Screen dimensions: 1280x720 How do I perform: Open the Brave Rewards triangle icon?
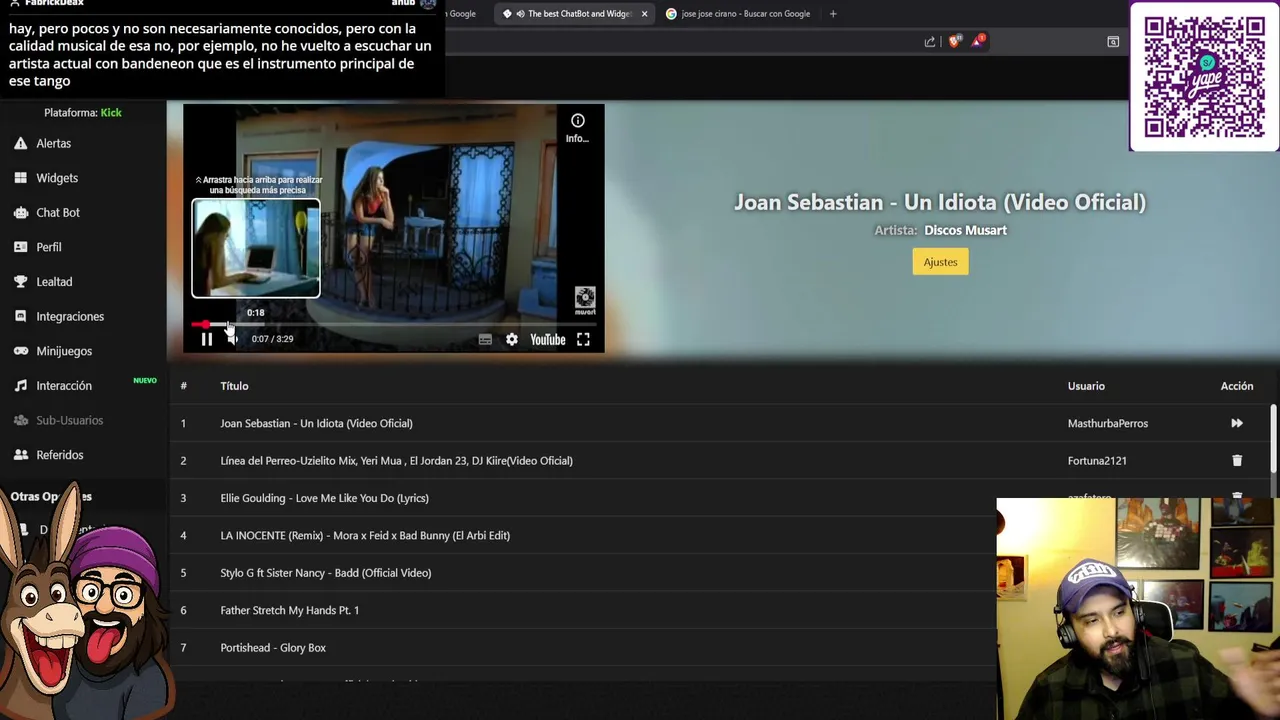[x=978, y=41]
